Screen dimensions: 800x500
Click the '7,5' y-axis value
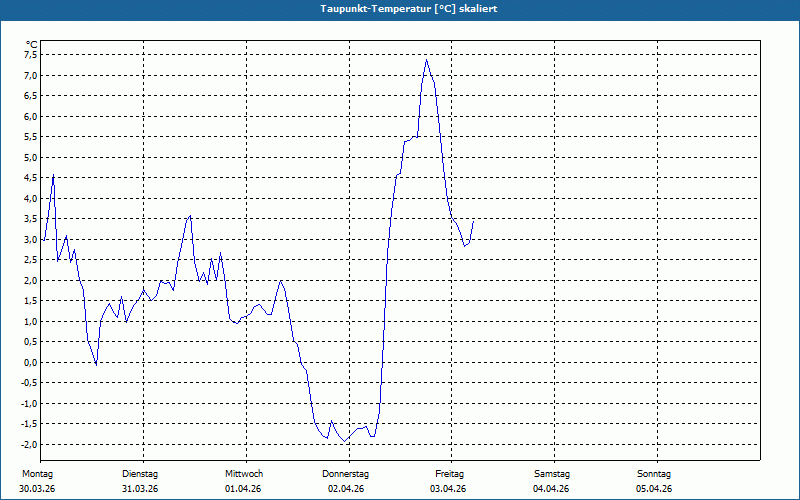click(x=31, y=55)
